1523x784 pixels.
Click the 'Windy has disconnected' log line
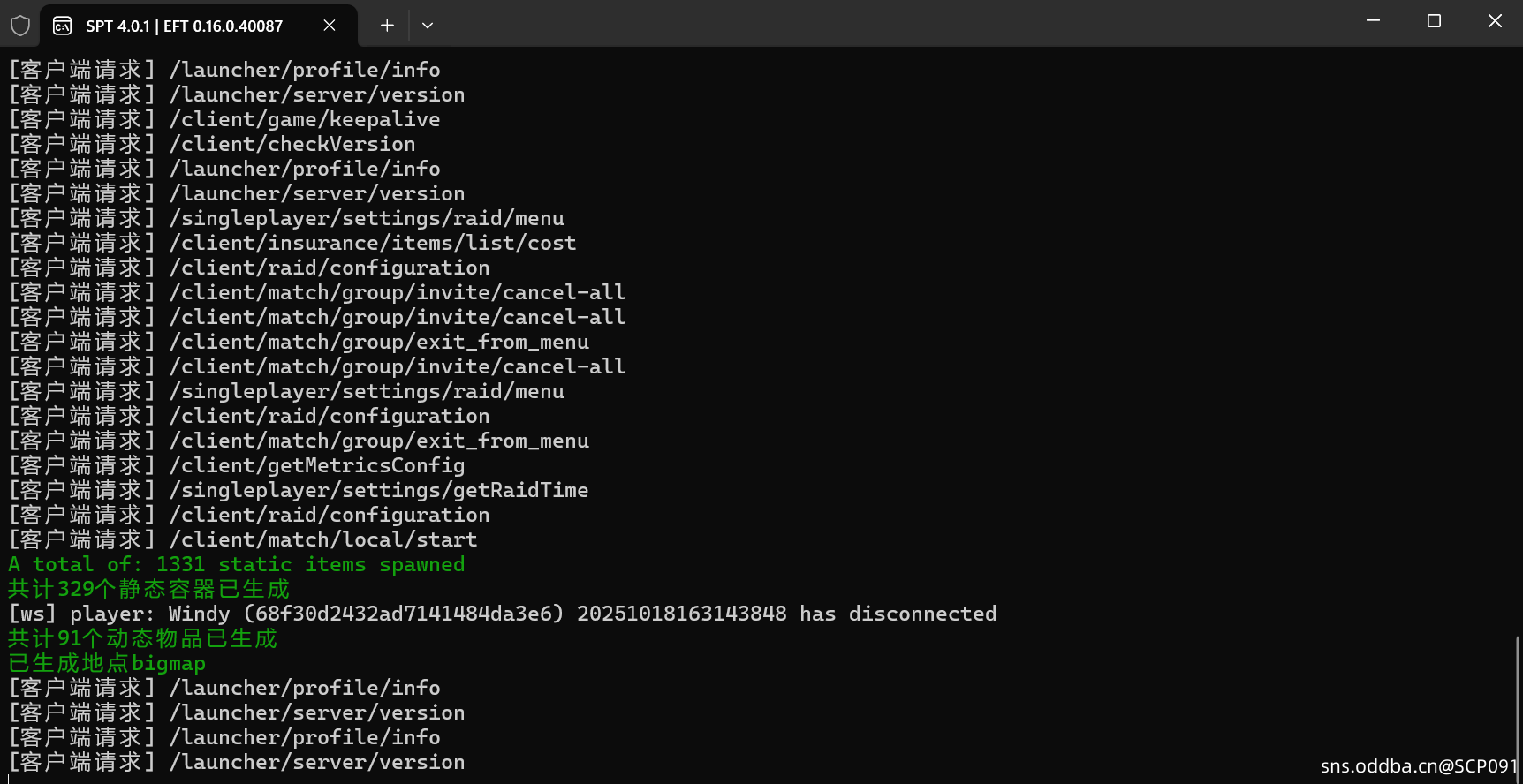point(502,614)
